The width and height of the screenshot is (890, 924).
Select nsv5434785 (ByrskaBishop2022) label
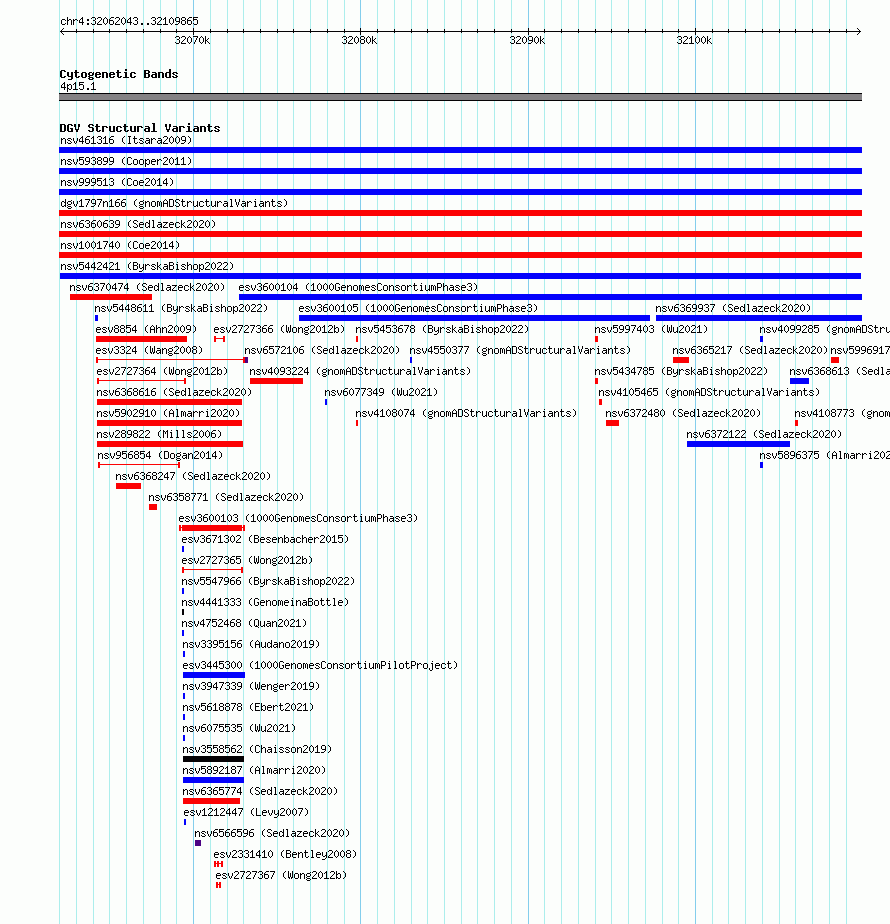pyautogui.click(x=681, y=371)
